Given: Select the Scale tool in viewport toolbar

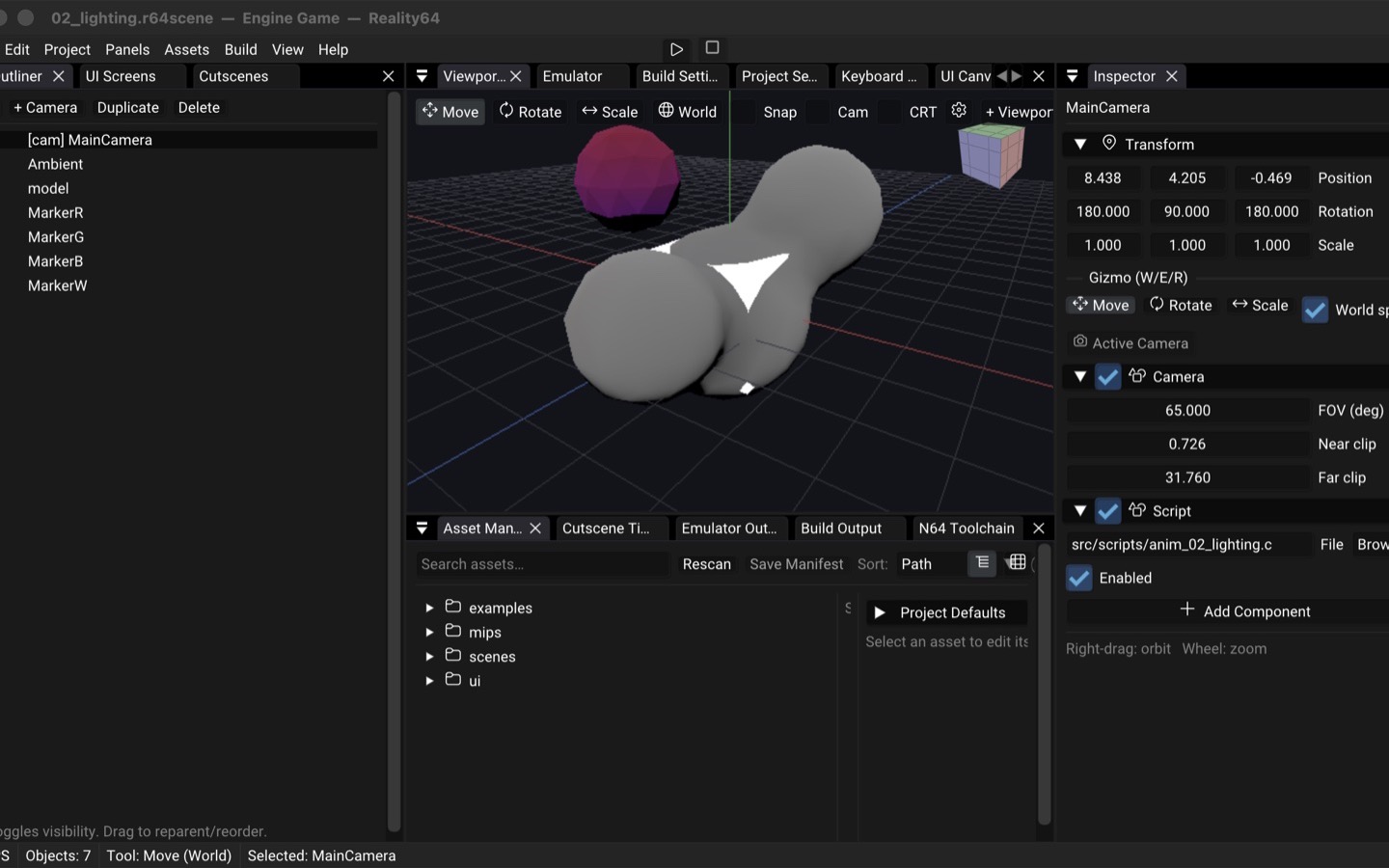Looking at the screenshot, I should pyautogui.click(x=610, y=112).
